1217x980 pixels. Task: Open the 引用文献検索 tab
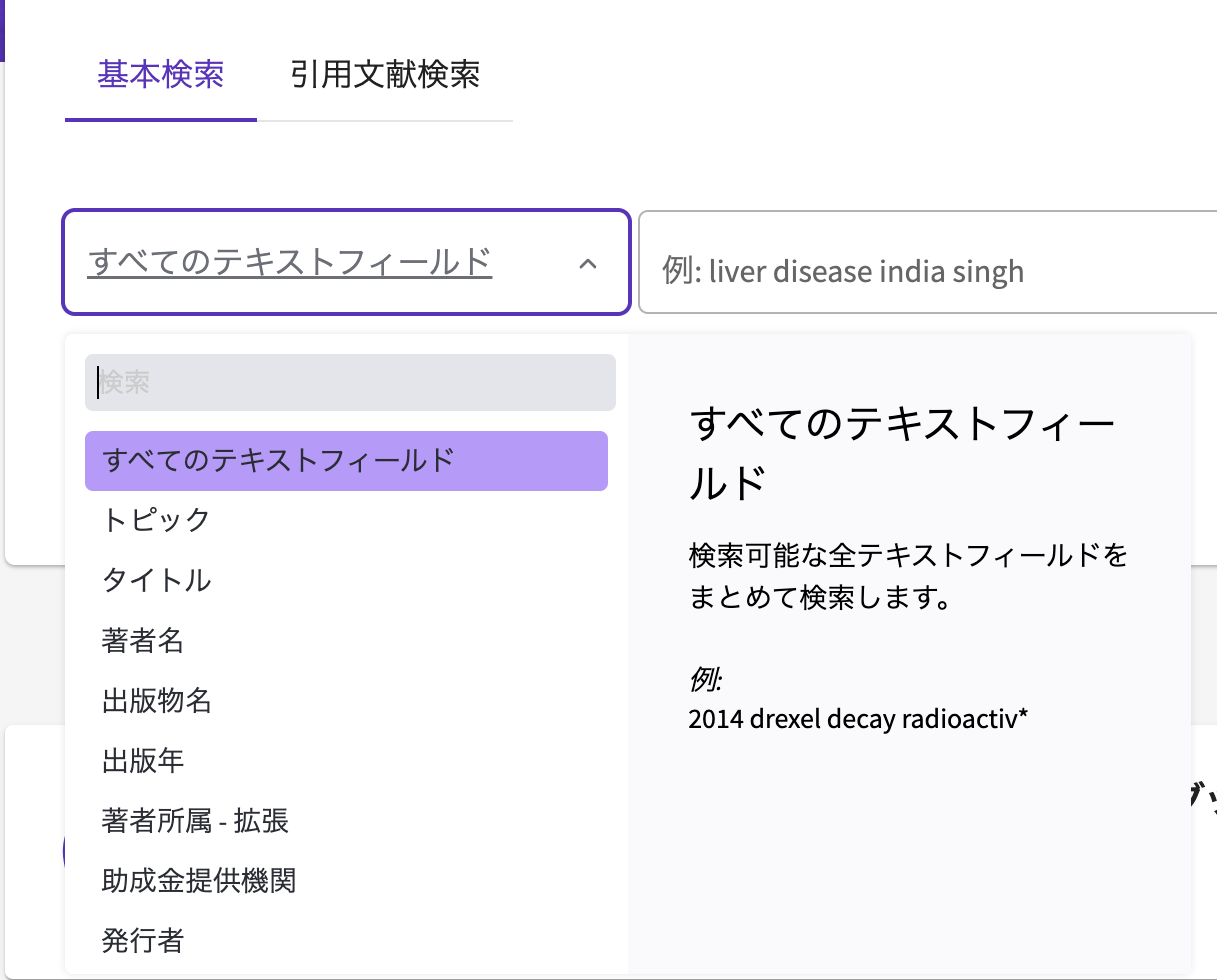(385, 75)
